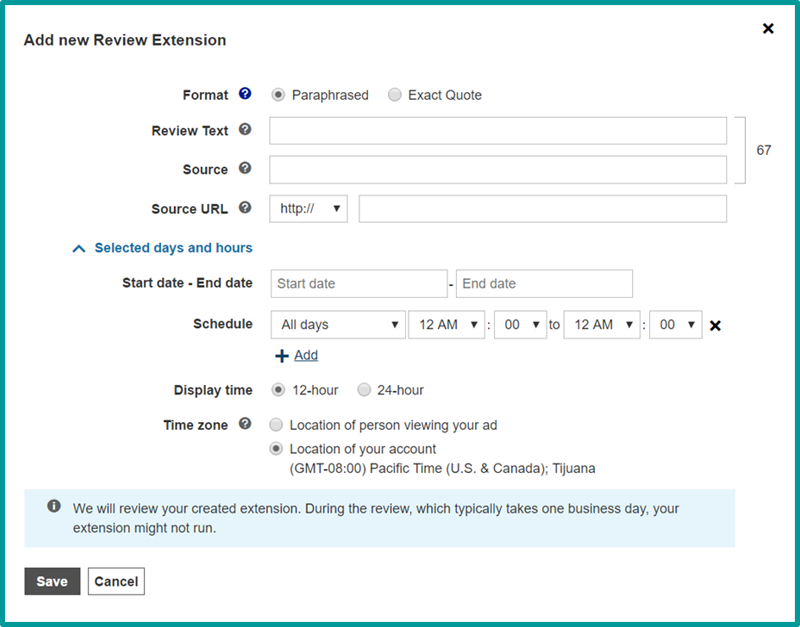
Task: Open the http:// protocol dropdown
Action: [309, 209]
